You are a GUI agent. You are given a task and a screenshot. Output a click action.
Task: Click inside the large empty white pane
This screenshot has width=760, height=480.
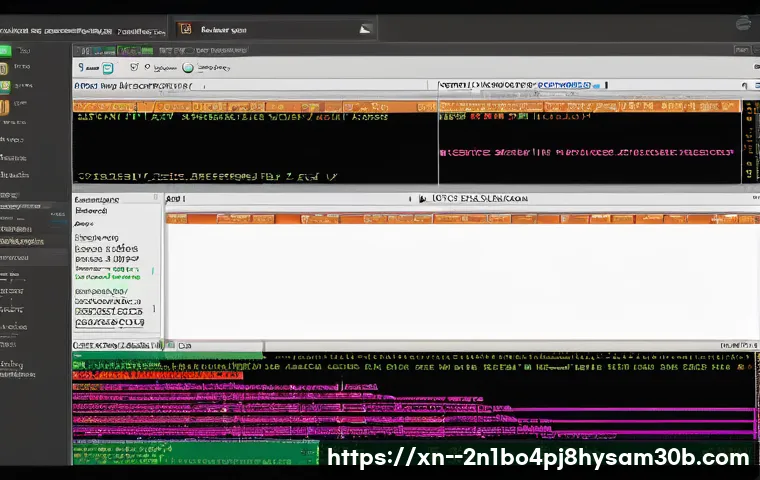460,280
